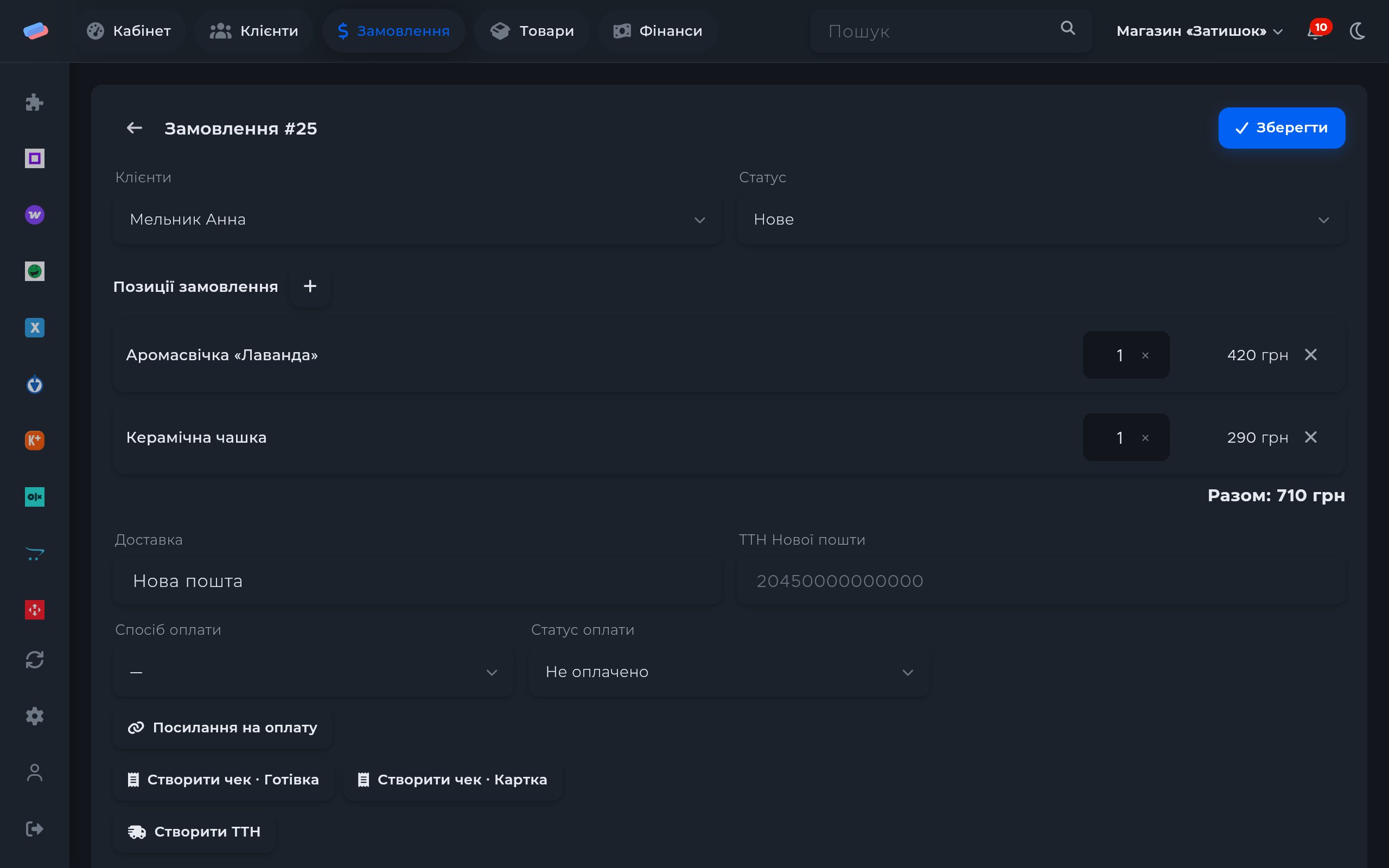Open the blue circular download-arrow integration icon

(34, 384)
